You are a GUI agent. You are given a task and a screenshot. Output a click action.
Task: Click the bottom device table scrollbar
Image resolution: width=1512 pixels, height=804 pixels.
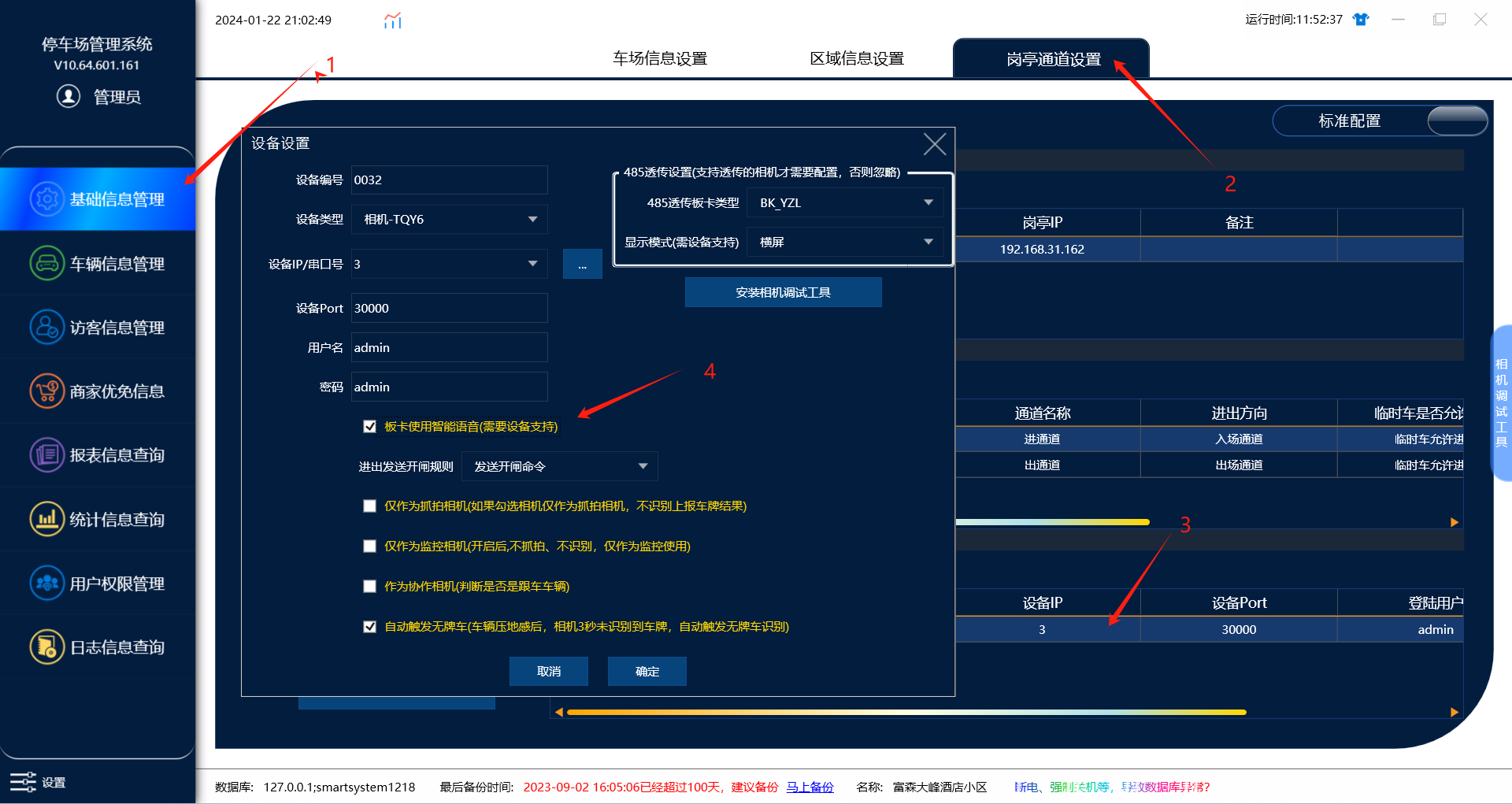pyautogui.click(x=906, y=712)
